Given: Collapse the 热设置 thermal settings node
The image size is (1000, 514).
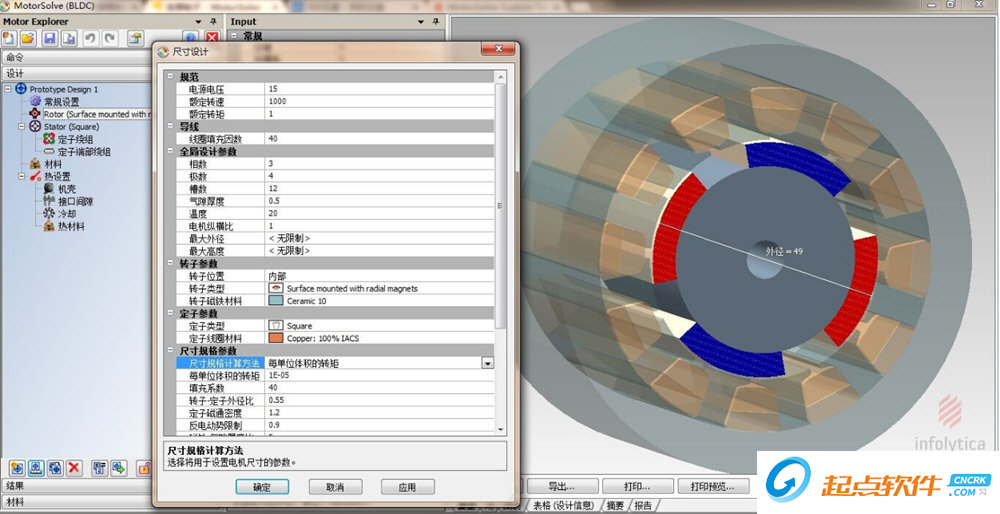Looking at the screenshot, I should pyautogui.click(x=21, y=176).
